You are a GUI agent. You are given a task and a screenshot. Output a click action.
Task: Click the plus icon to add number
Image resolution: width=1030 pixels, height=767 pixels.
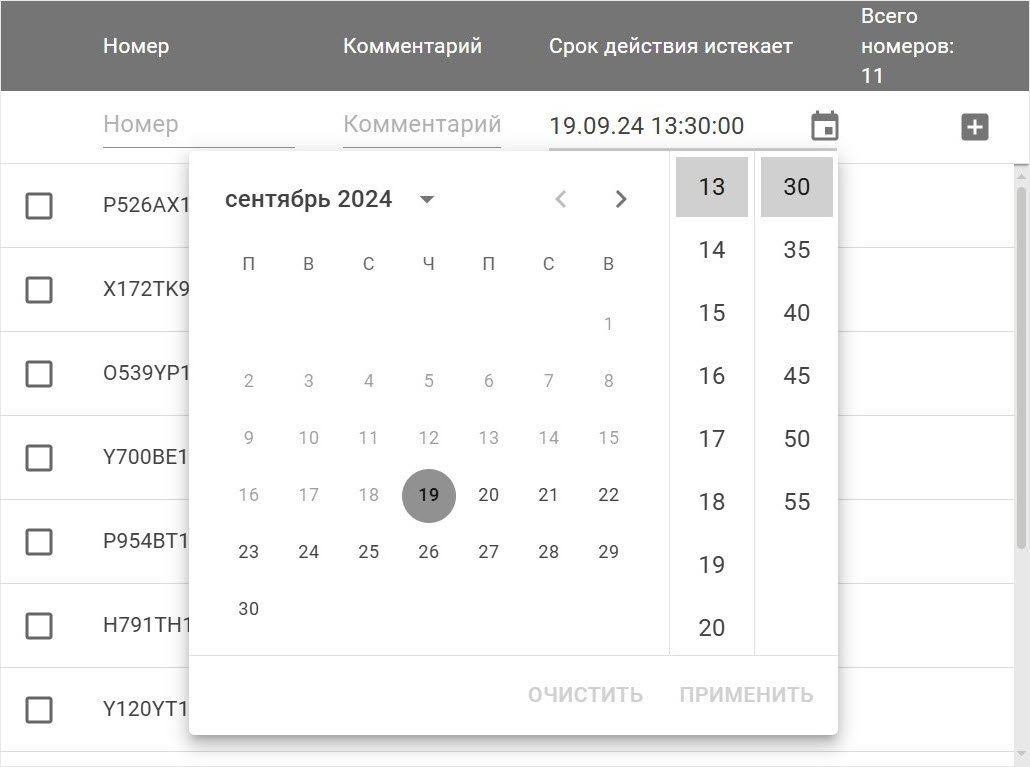(974, 127)
